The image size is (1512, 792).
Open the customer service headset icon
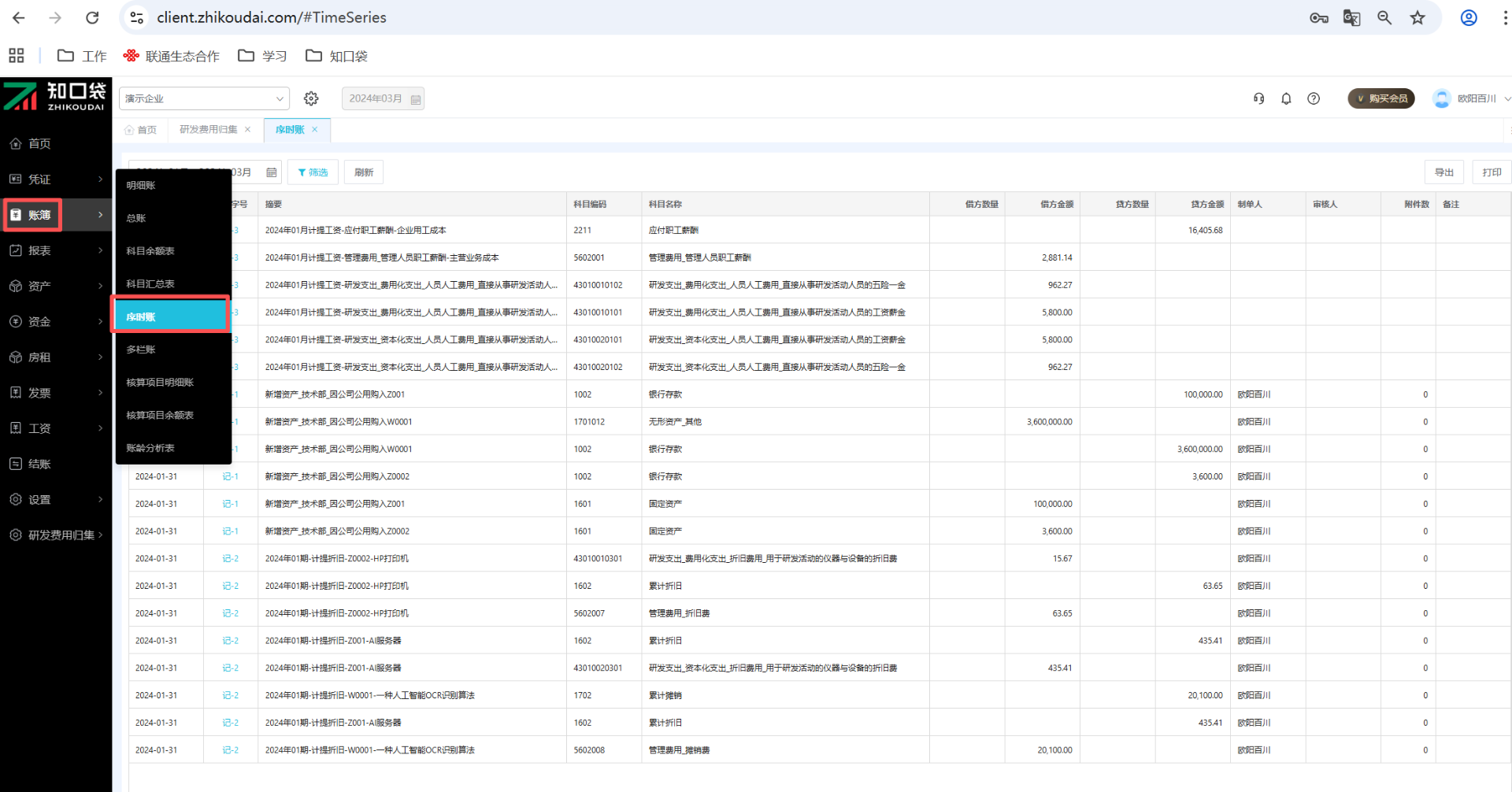click(x=1258, y=98)
